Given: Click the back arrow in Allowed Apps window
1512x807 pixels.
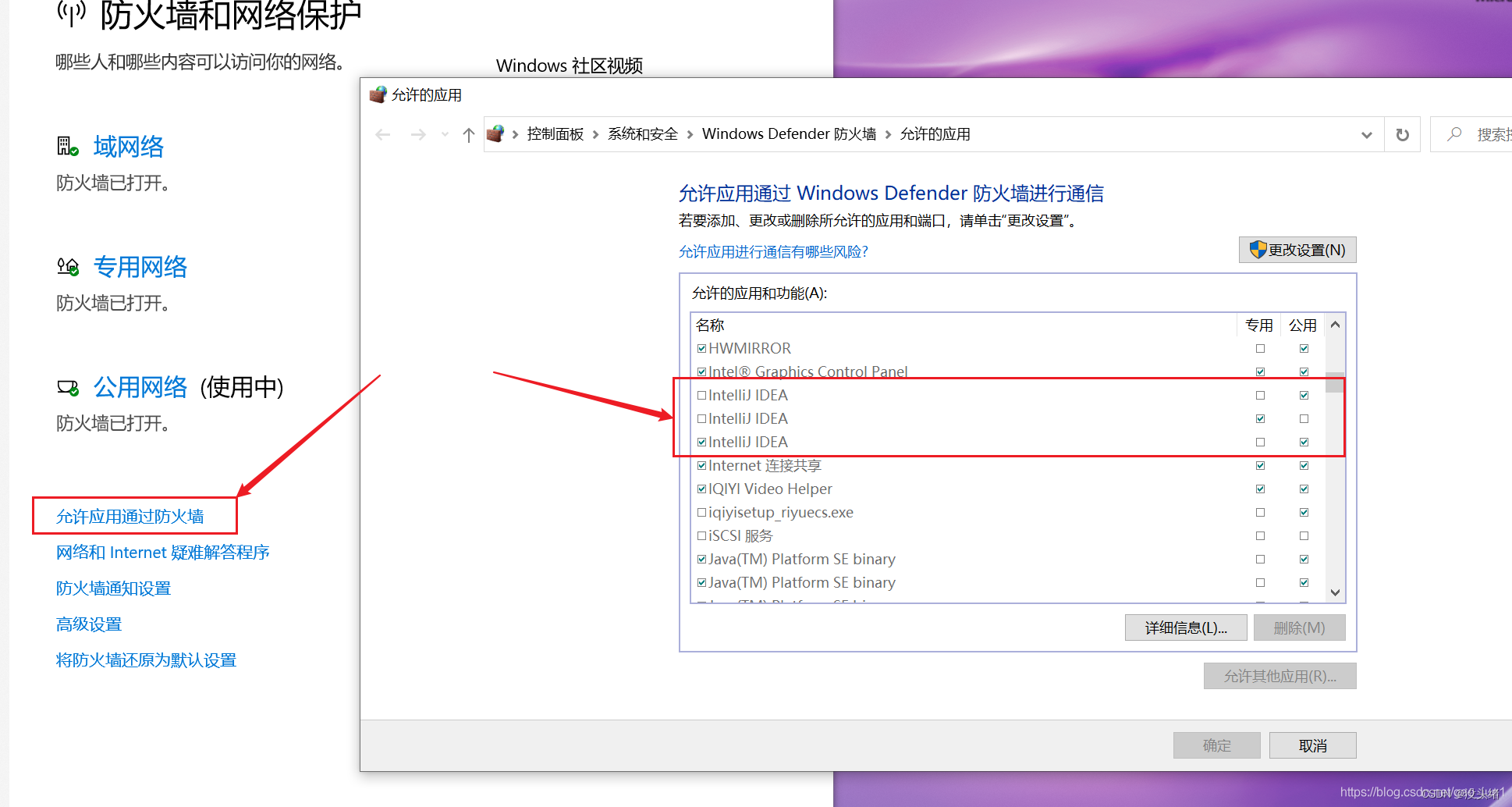Looking at the screenshot, I should (383, 134).
